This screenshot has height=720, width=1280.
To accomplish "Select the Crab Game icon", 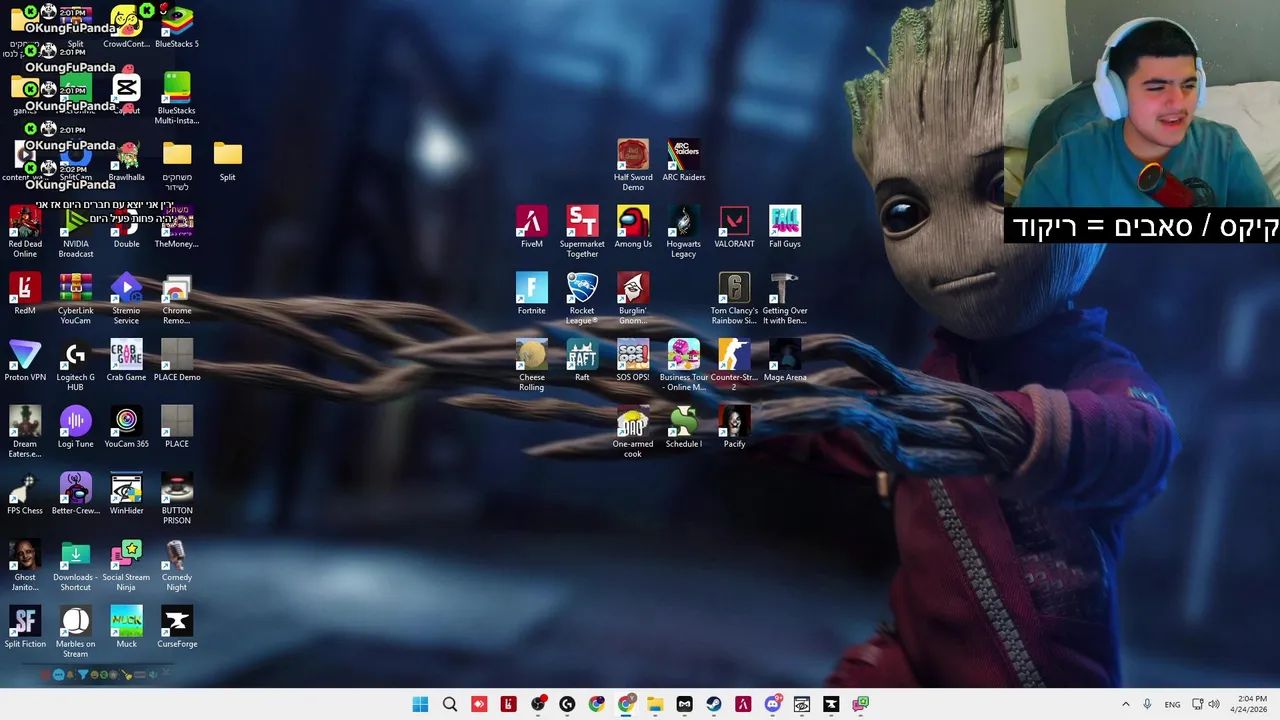I will coord(126,361).
